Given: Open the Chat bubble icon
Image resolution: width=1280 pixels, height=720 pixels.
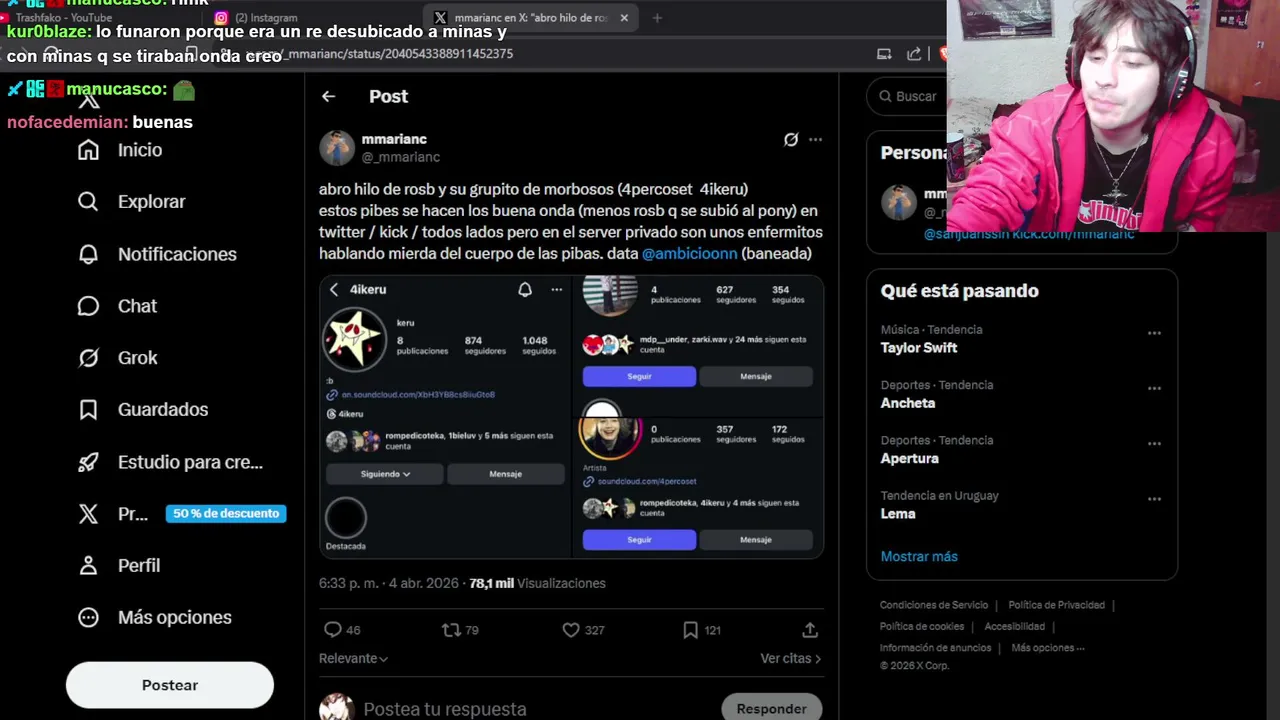Looking at the screenshot, I should (x=88, y=306).
